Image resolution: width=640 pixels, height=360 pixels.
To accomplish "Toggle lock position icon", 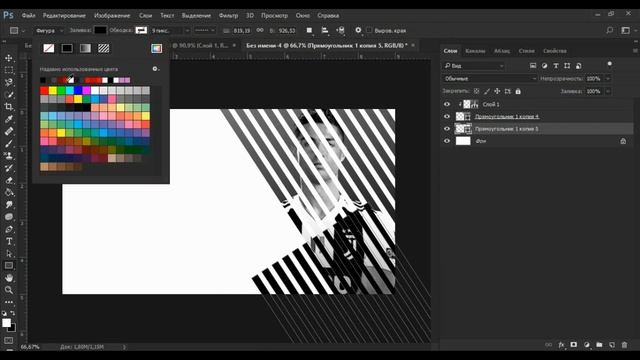I will click(x=497, y=91).
